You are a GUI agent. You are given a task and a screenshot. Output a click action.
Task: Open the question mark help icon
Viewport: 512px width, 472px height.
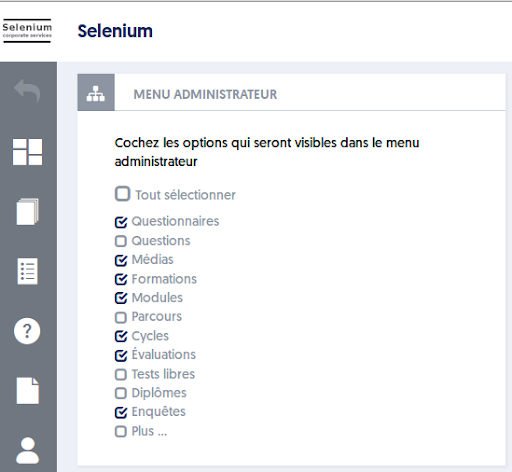[27, 331]
